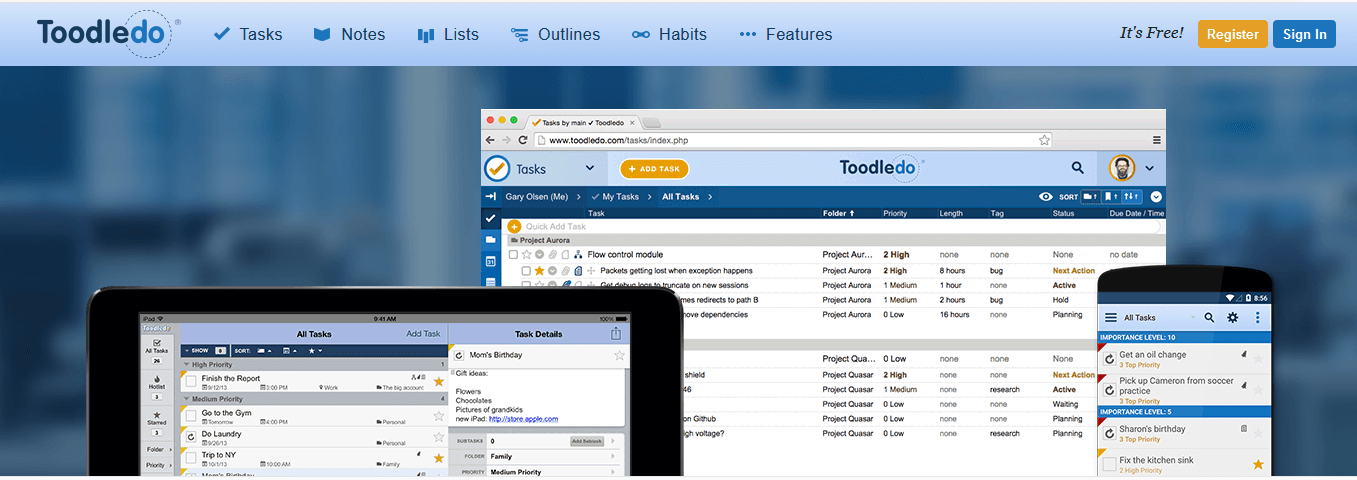Viewport: 1357px width, 480px height.
Task: Click Gary Olsen (Me) breadcrumb
Action: coord(536,197)
